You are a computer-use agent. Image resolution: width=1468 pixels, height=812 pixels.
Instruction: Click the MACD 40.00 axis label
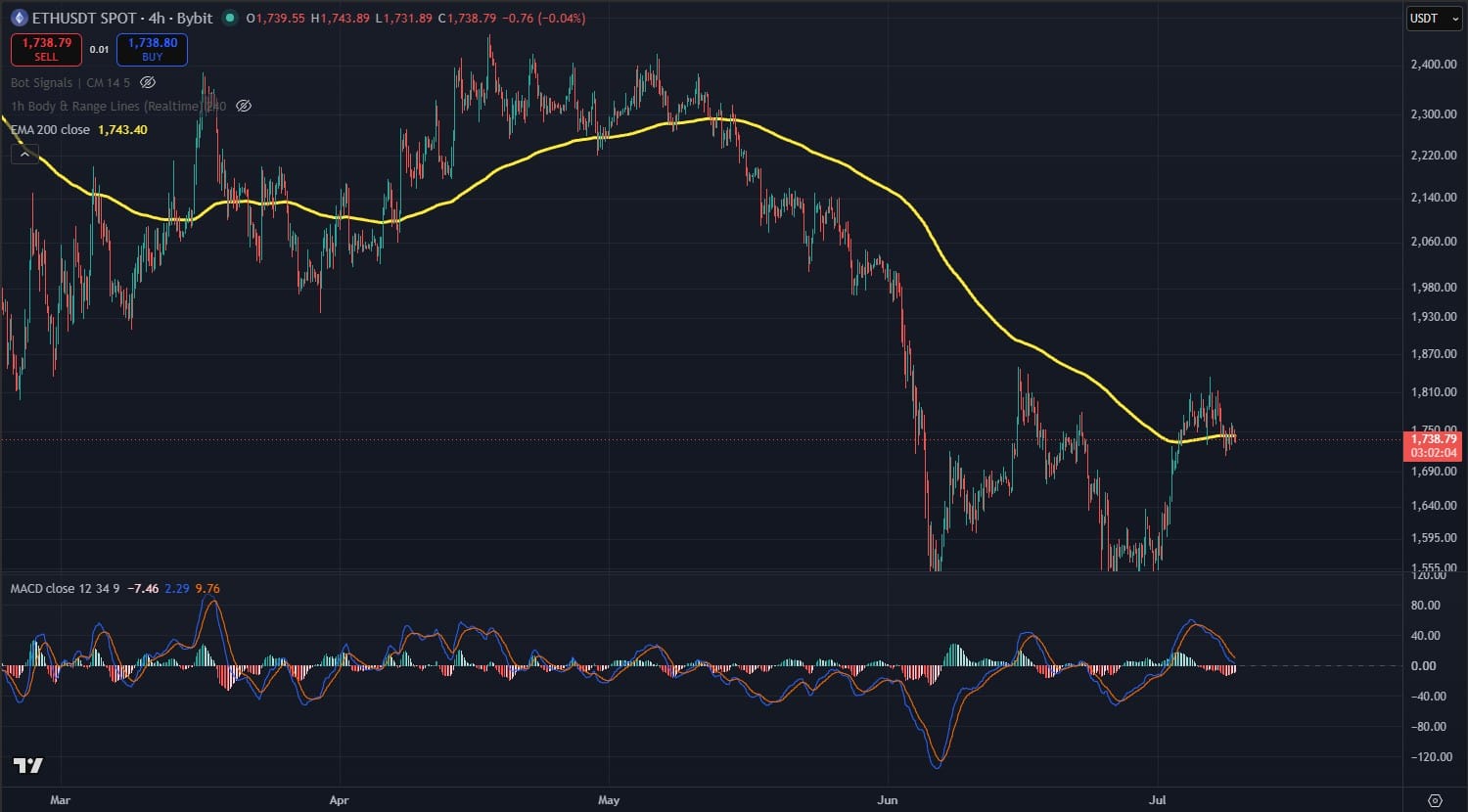coord(1426,636)
